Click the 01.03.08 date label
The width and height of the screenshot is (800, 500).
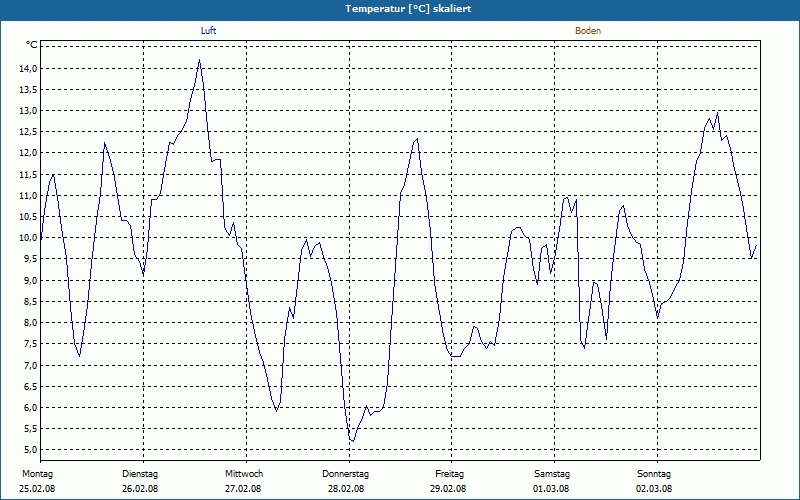tap(551, 489)
